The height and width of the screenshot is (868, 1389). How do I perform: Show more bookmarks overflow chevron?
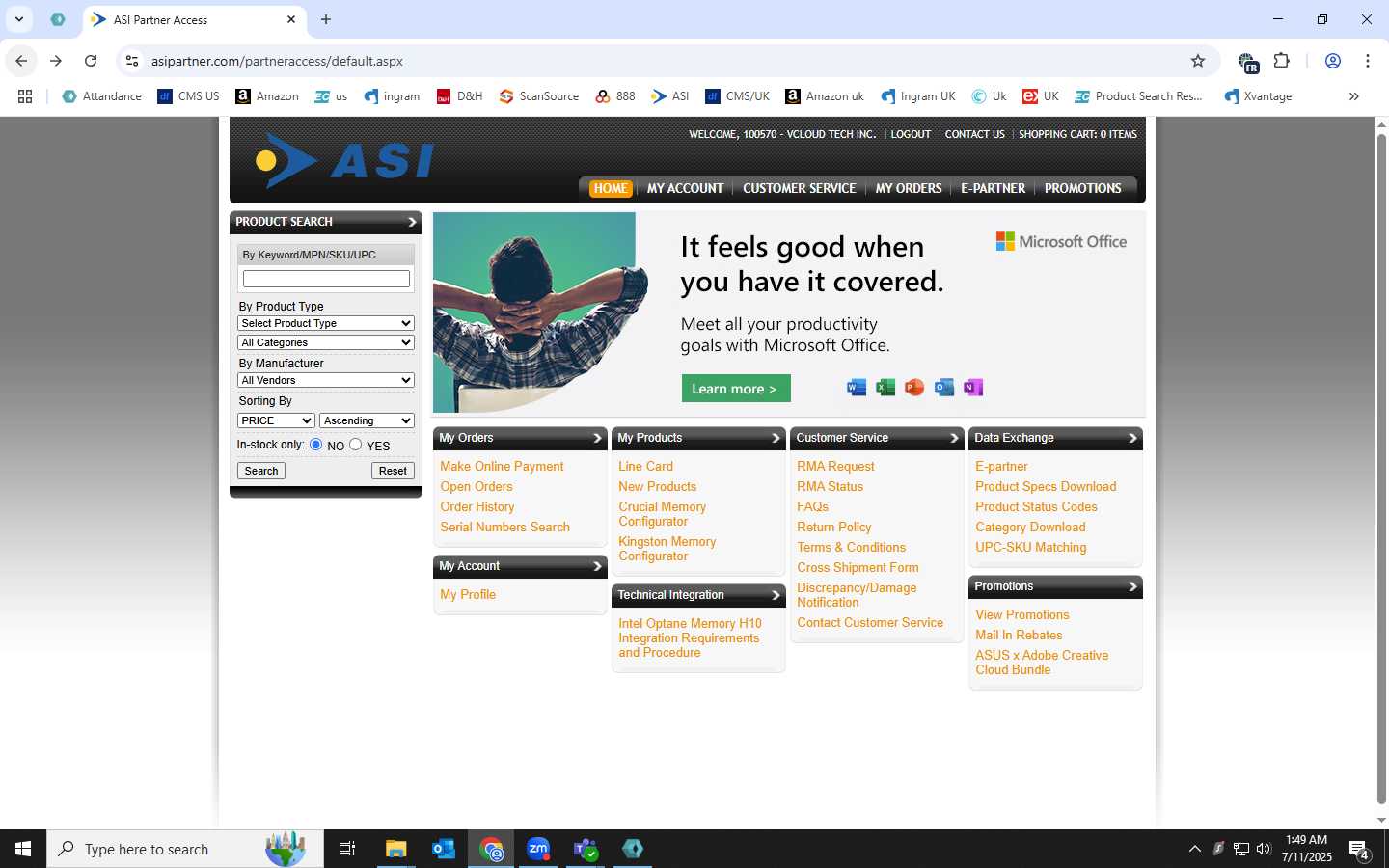click(1354, 96)
